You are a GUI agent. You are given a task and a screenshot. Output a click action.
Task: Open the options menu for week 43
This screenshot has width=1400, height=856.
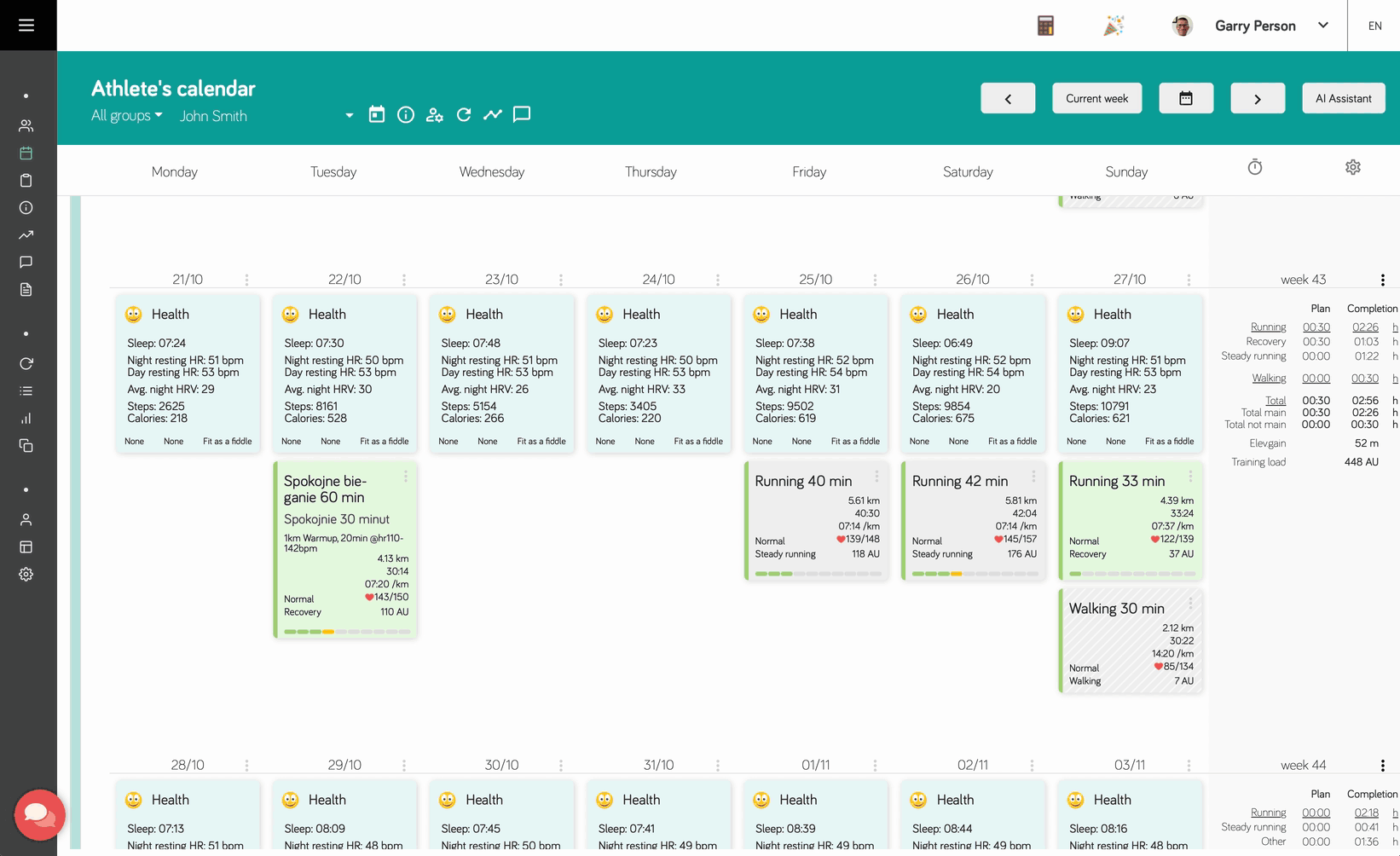1382,281
